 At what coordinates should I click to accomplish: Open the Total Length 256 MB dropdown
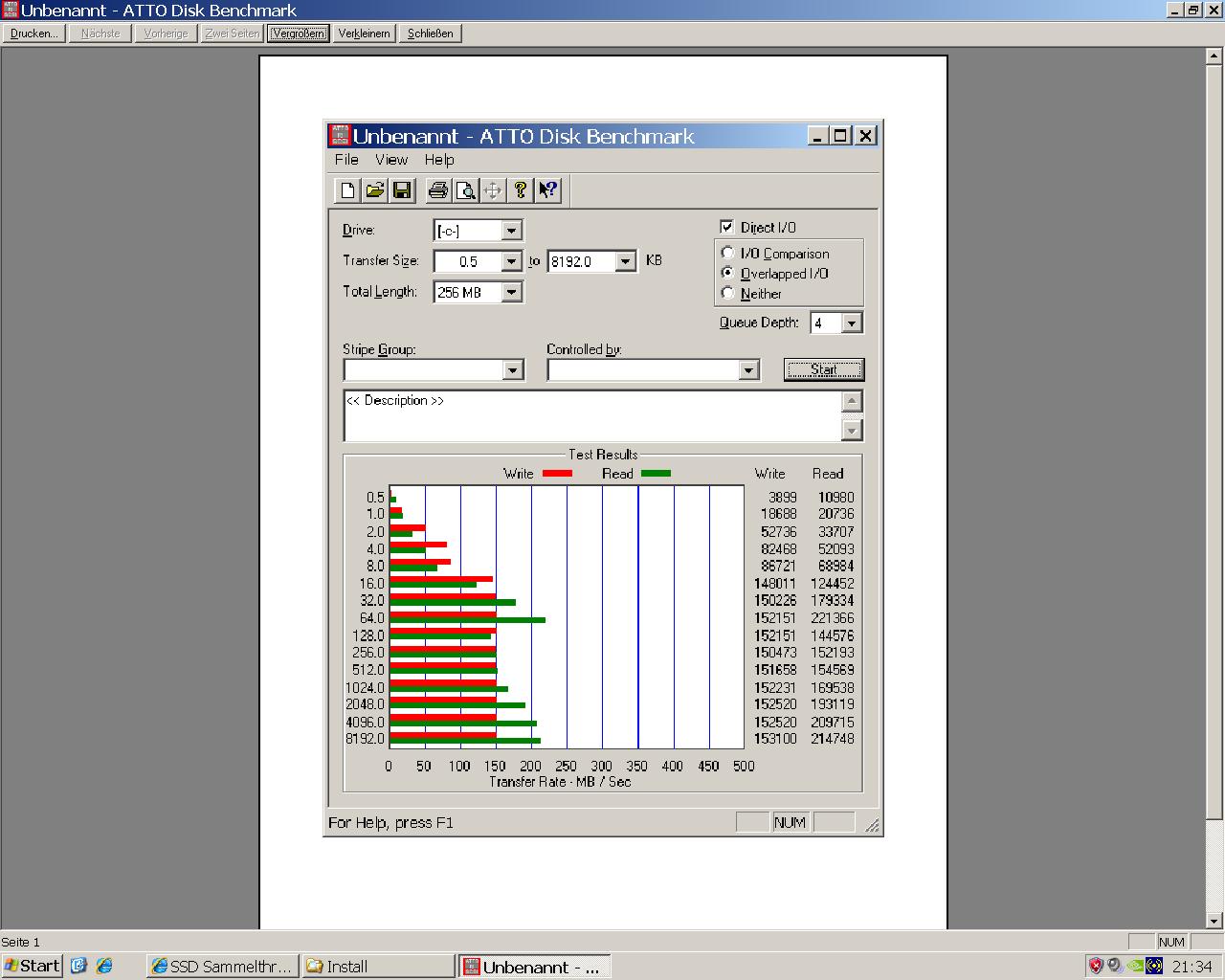click(511, 292)
